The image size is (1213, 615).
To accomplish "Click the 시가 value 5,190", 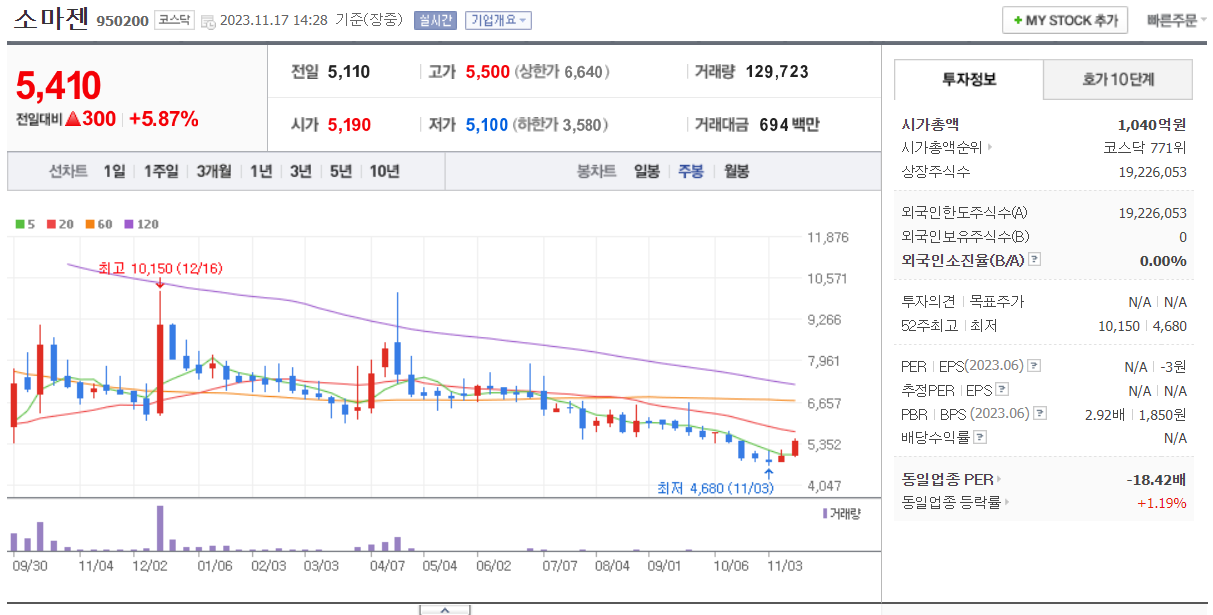I will (x=349, y=125).
